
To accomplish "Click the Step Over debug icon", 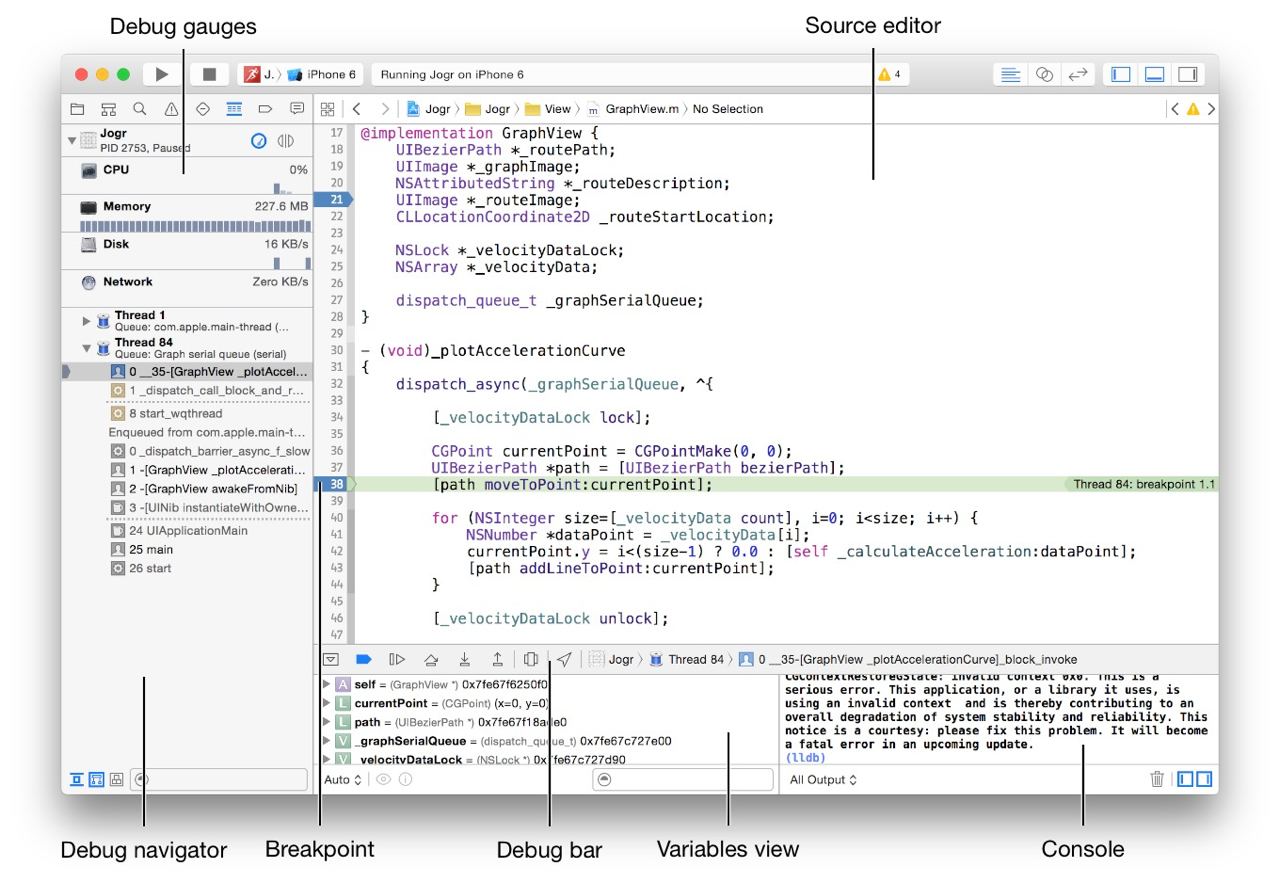I will coord(430,659).
